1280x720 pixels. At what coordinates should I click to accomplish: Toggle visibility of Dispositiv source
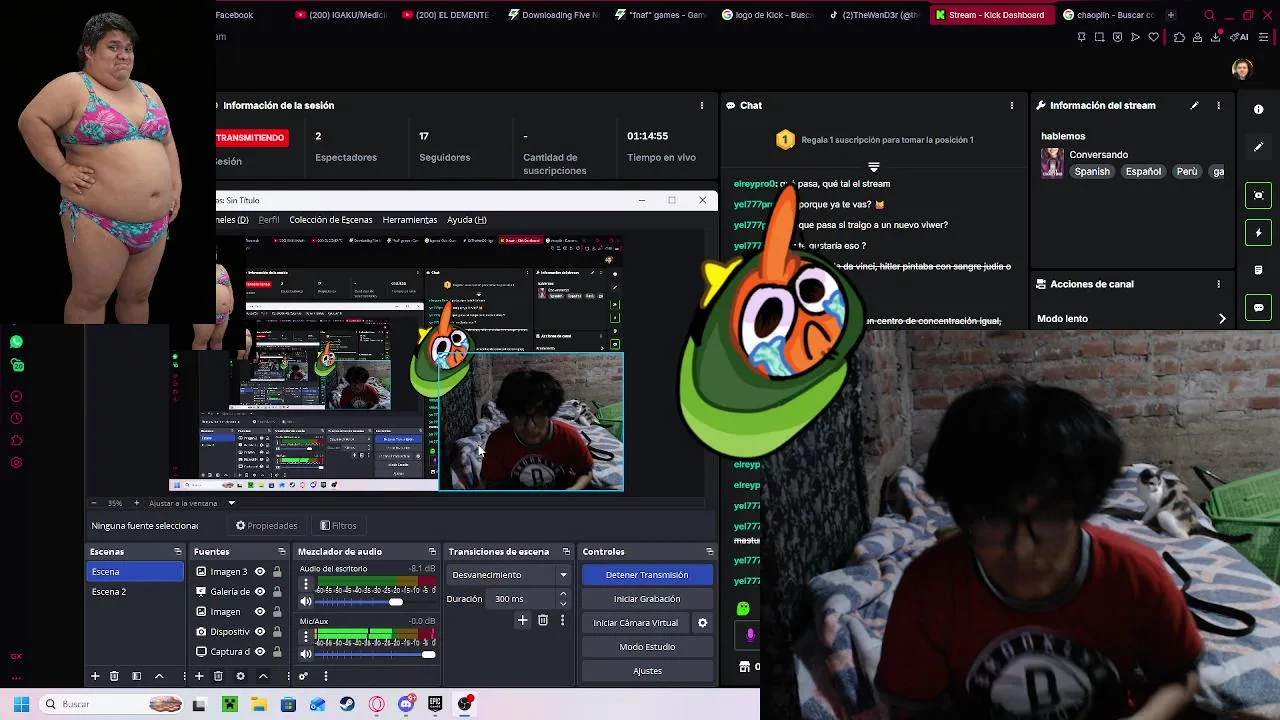click(260, 632)
